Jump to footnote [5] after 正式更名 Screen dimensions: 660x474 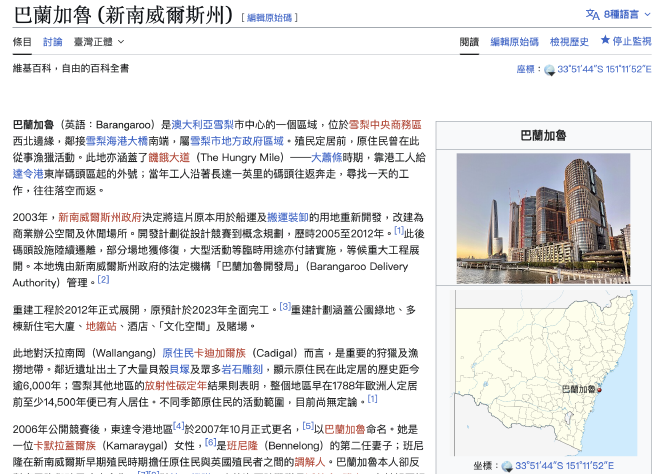pos(308,426)
